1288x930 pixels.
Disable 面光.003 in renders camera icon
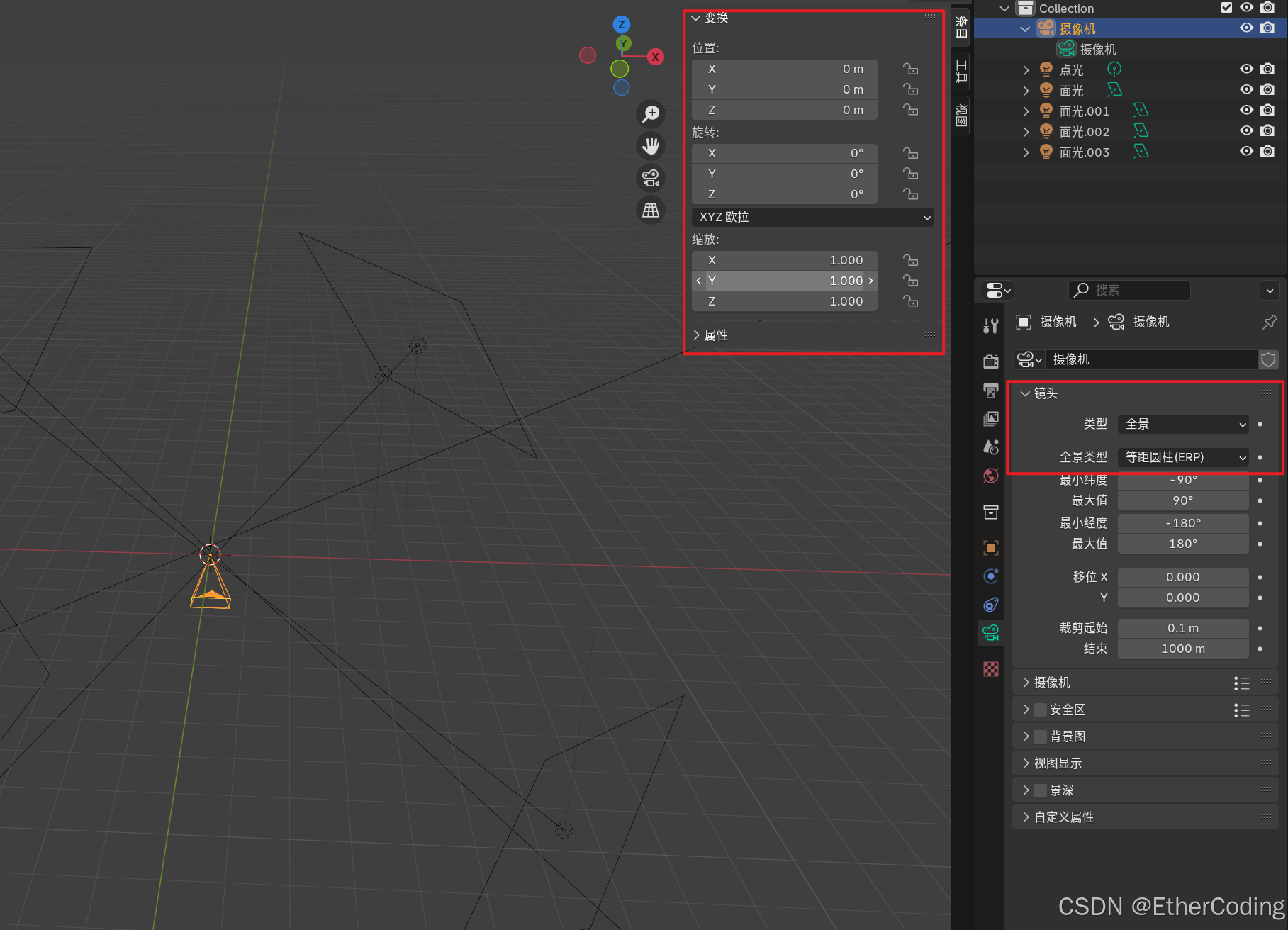1267,152
